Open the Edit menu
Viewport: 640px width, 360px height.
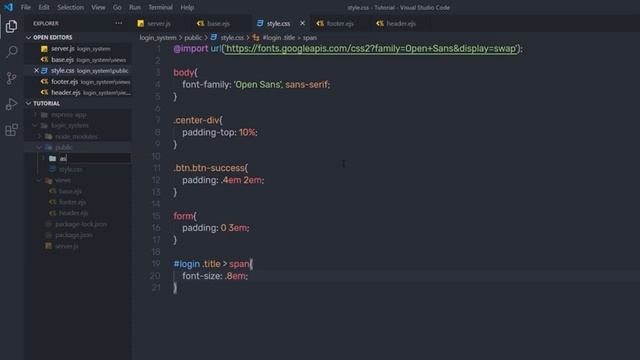(x=44, y=7)
